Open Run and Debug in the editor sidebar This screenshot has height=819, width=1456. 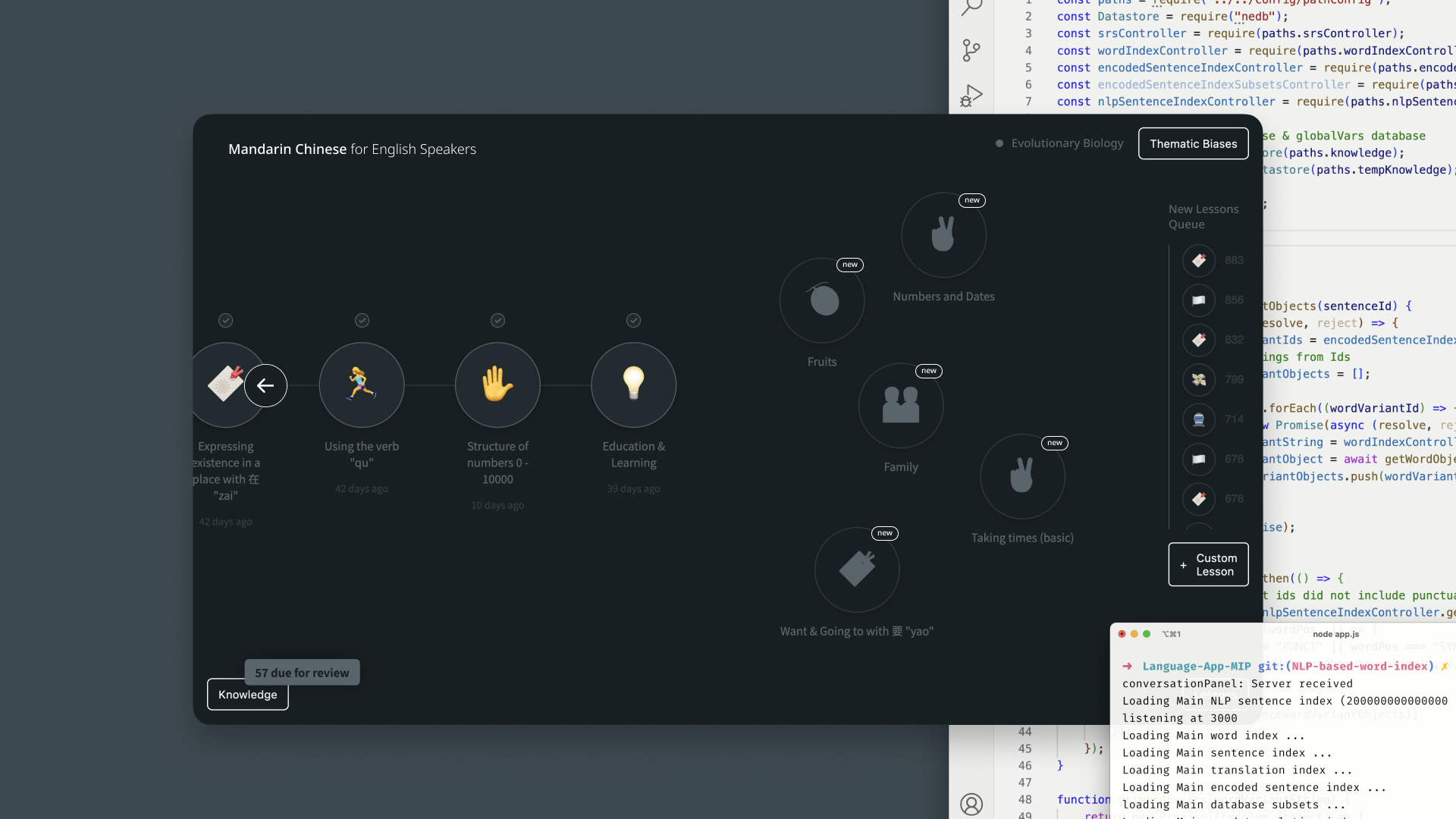coord(971,96)
